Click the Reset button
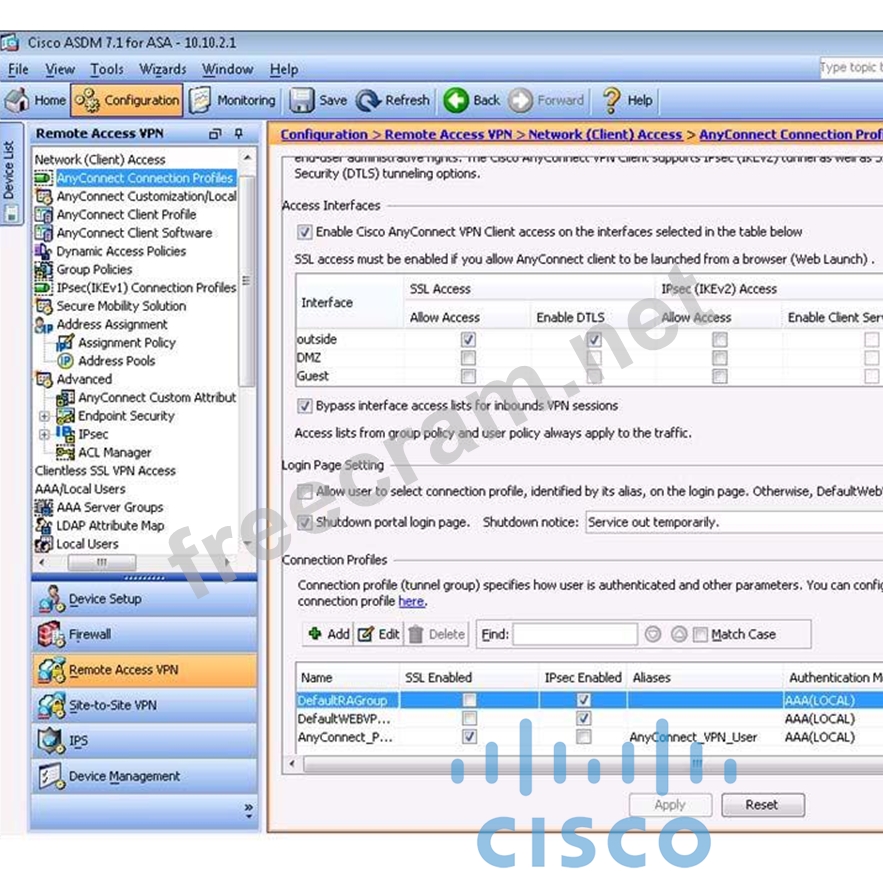883x871 pixels. pos(761,804)
